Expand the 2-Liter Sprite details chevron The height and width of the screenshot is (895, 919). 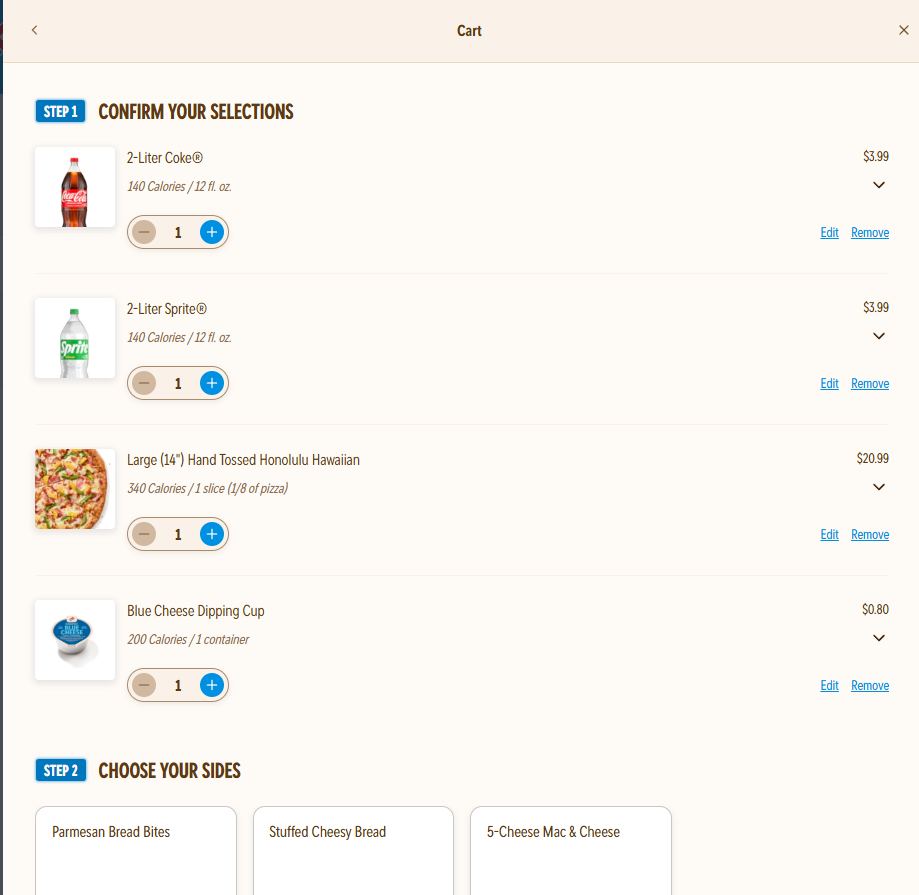pos(879,336)
